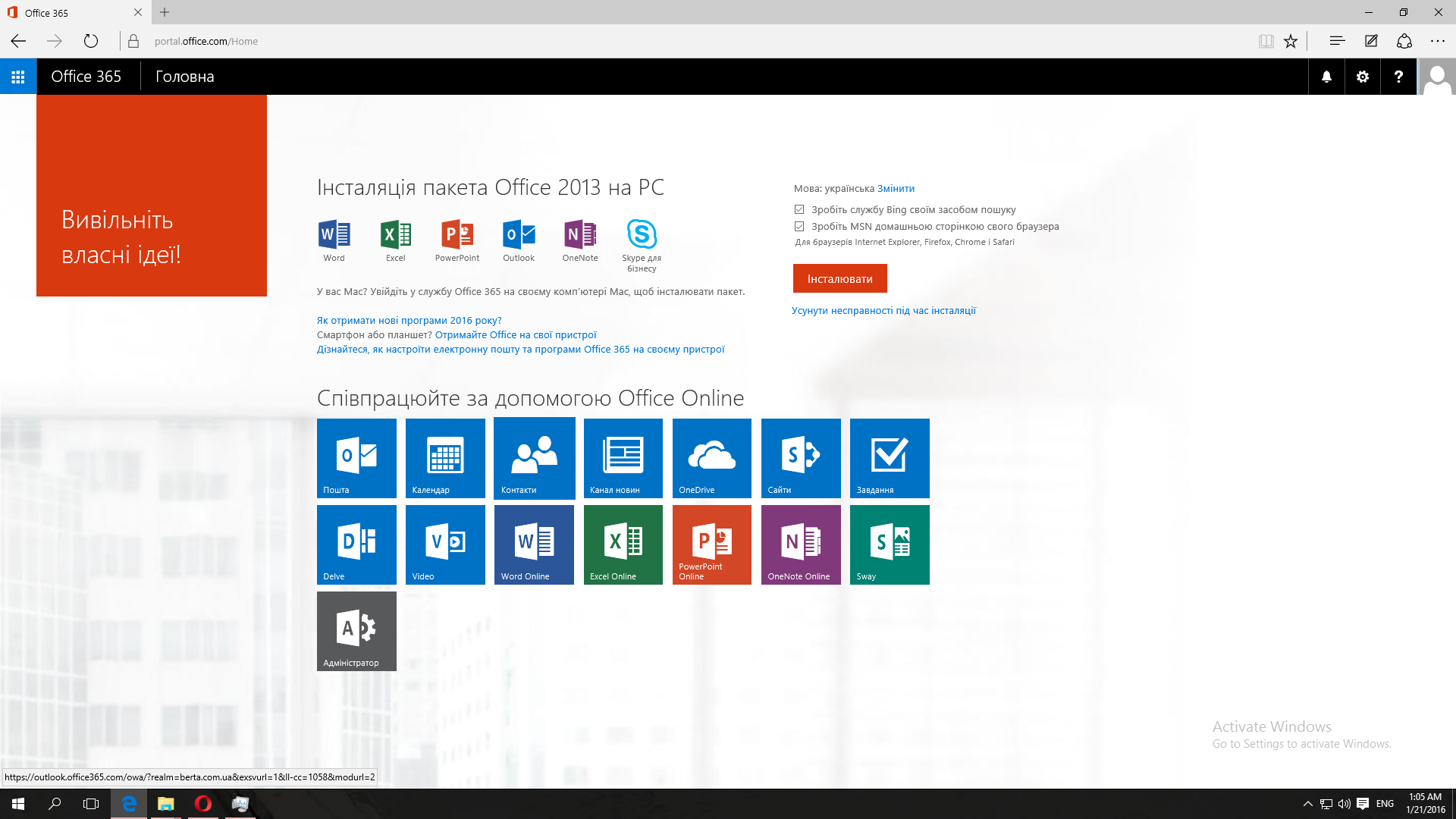Launch the Sway tile
Image resolution: width=1456 pixels, height=819 pixels.
pyautogui.click(x=890, y=544)
